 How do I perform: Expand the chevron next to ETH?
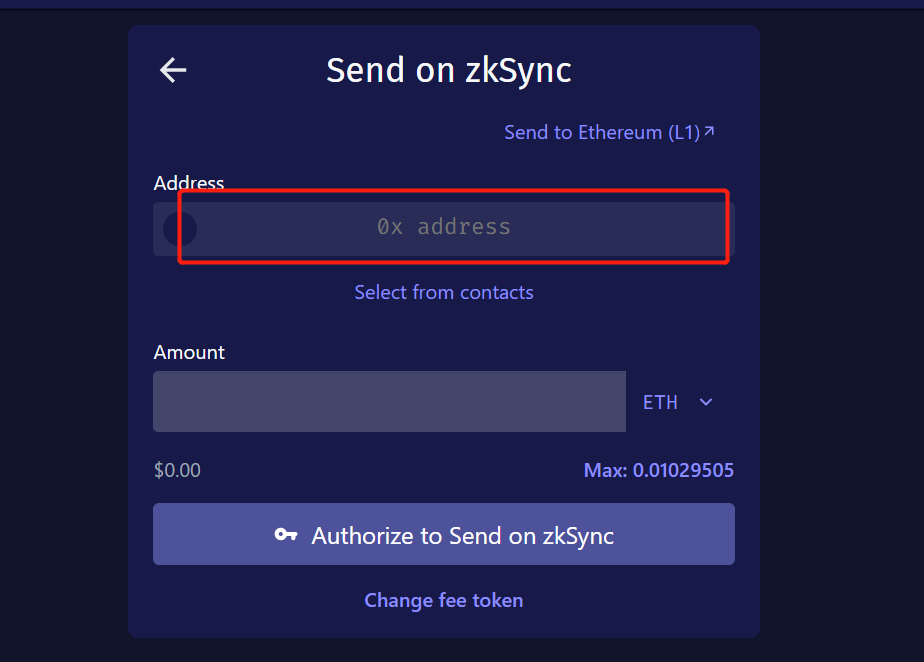tap(706, 402)
